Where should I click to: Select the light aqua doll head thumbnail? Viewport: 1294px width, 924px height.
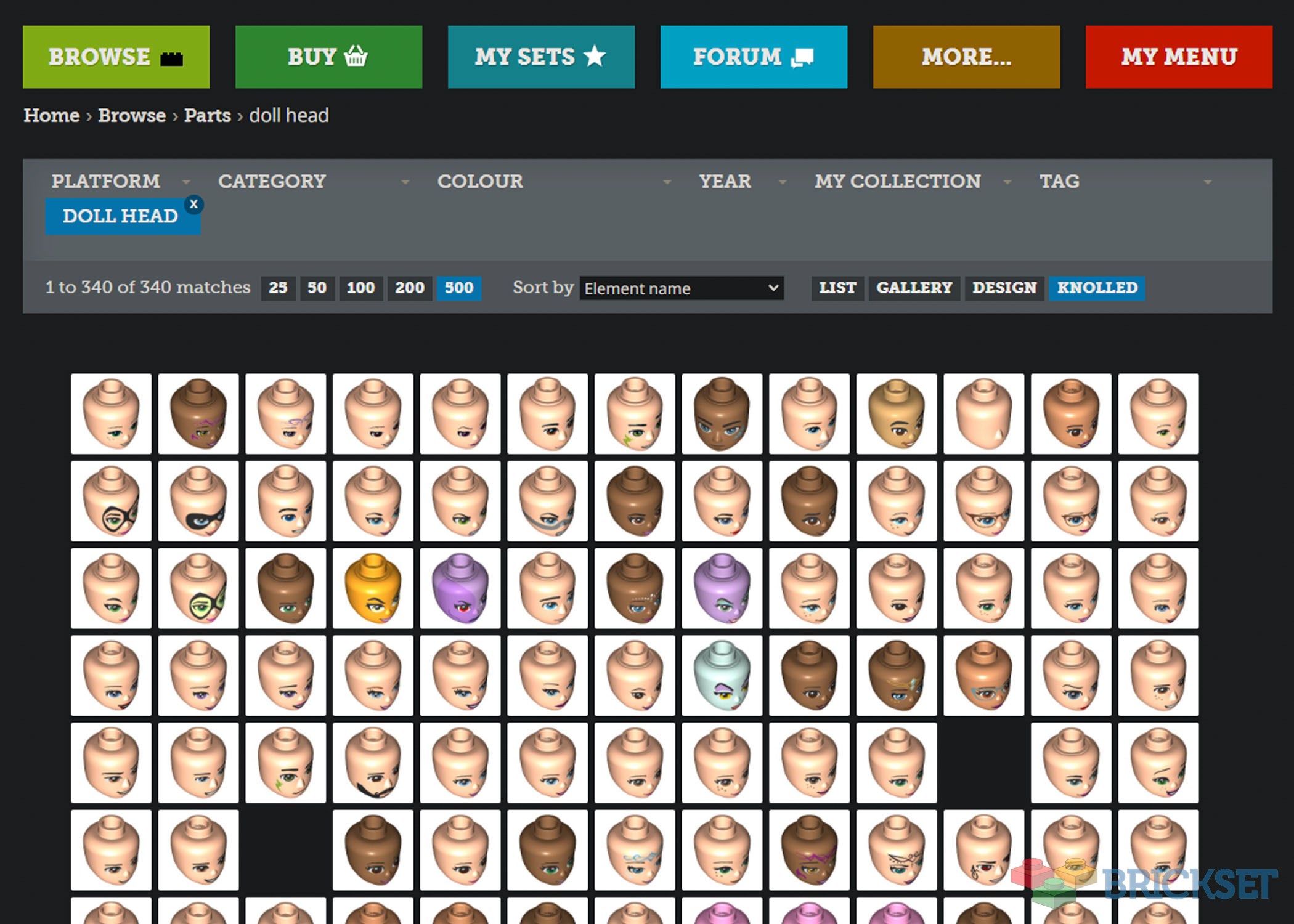point(722,676)
